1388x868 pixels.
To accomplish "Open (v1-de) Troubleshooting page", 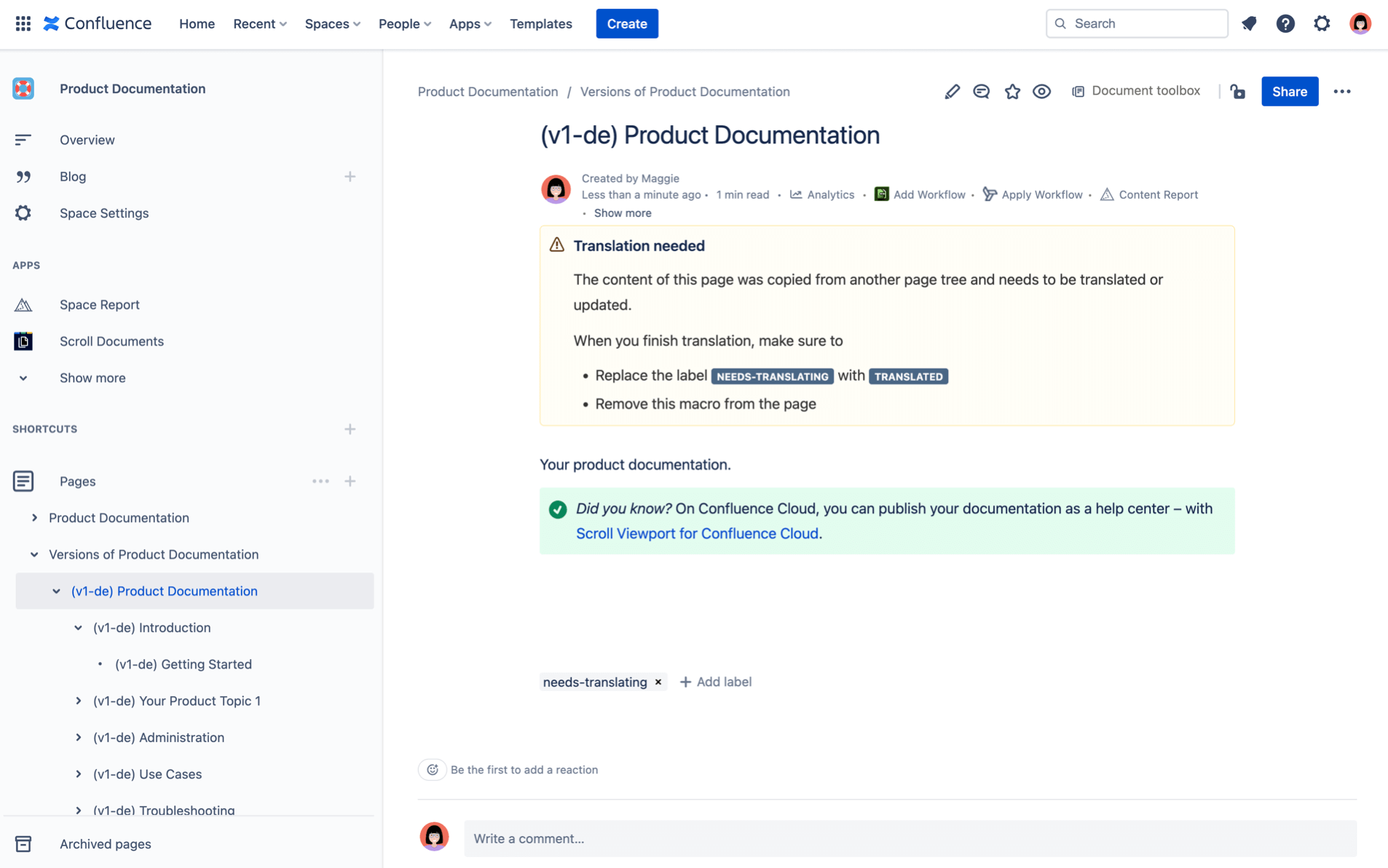I will pyautogui.click(x=164, y=810).
